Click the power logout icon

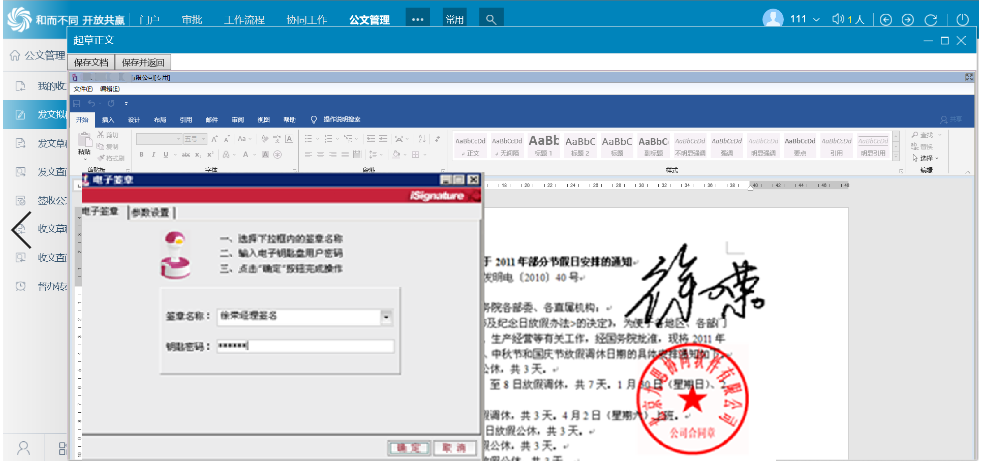(963, 19)
